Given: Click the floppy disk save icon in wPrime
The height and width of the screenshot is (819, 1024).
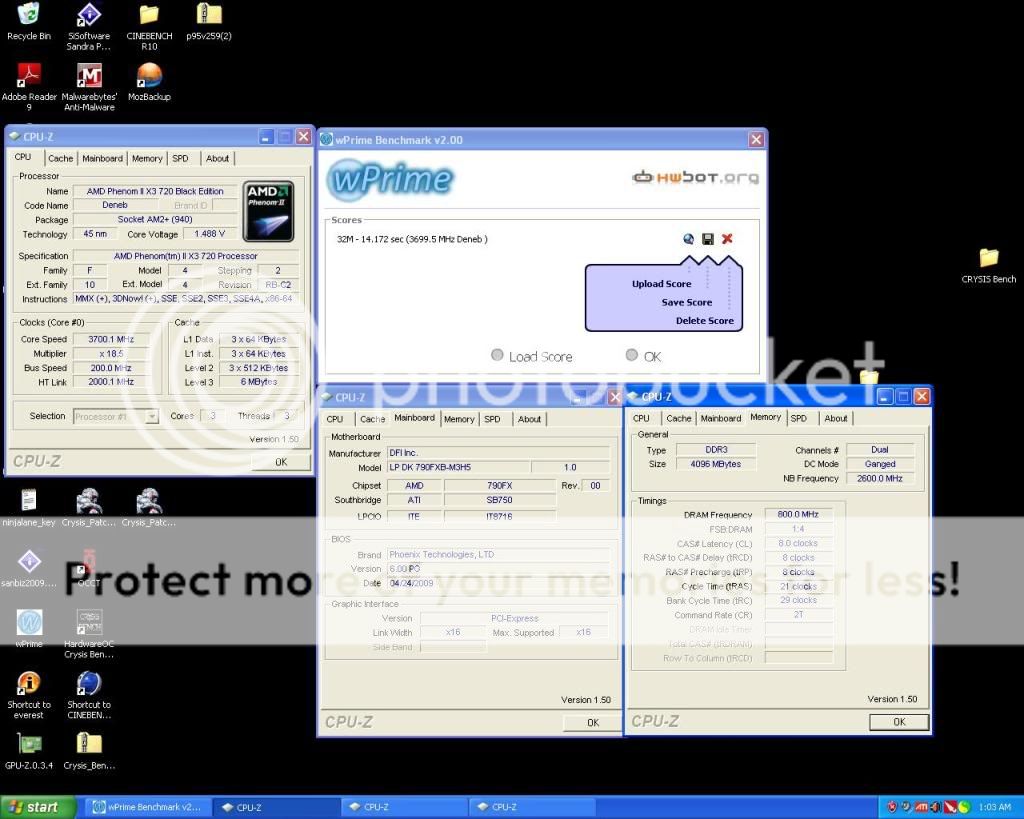Looking at the screenshot, I should pyautogui.click(x=707, y=239).
